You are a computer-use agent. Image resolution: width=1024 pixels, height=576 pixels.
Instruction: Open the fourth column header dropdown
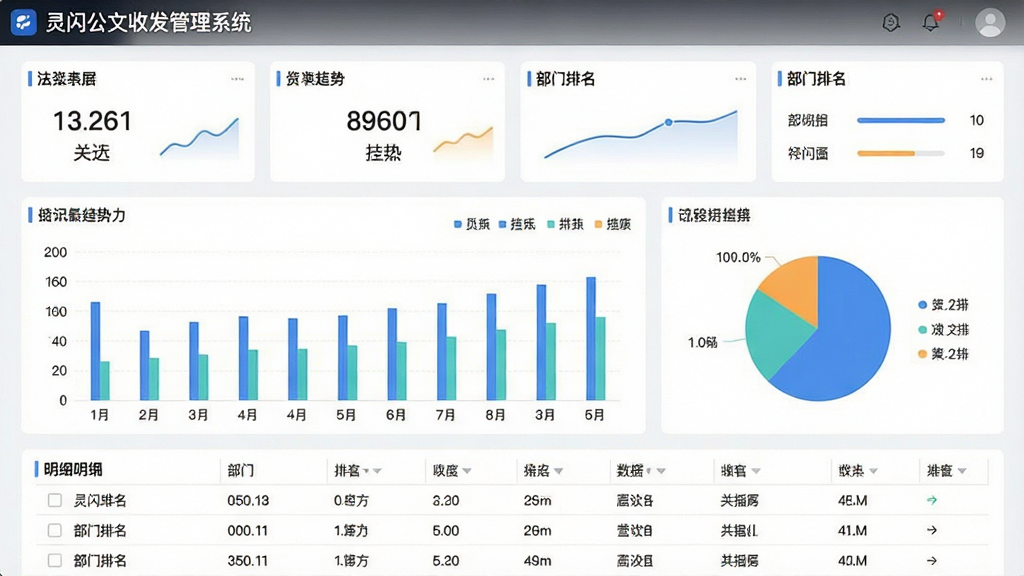[558, 471]
